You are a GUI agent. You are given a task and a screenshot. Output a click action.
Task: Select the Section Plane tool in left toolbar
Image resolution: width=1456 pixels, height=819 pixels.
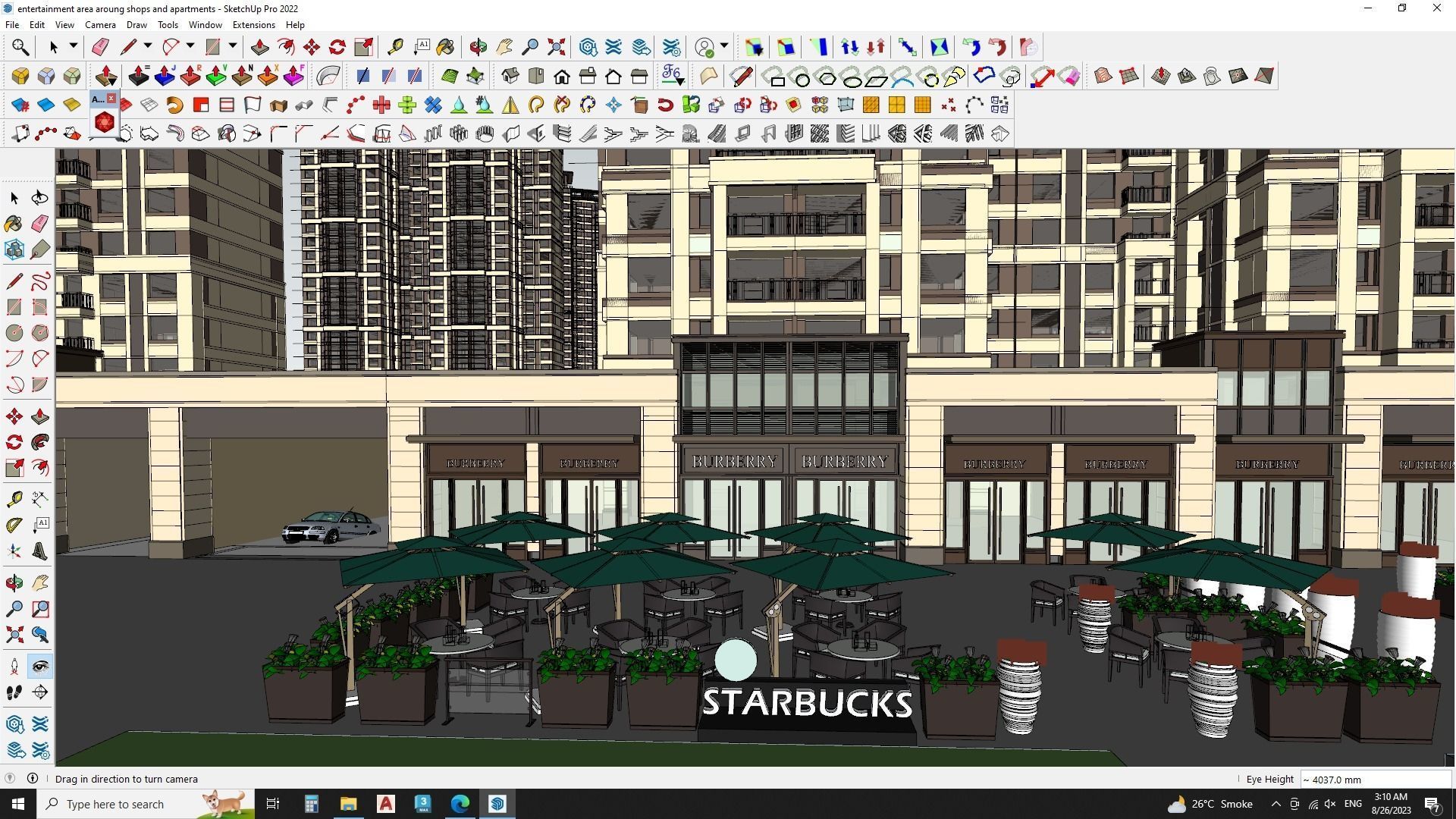pyautogui.click(x=40, y=692)
